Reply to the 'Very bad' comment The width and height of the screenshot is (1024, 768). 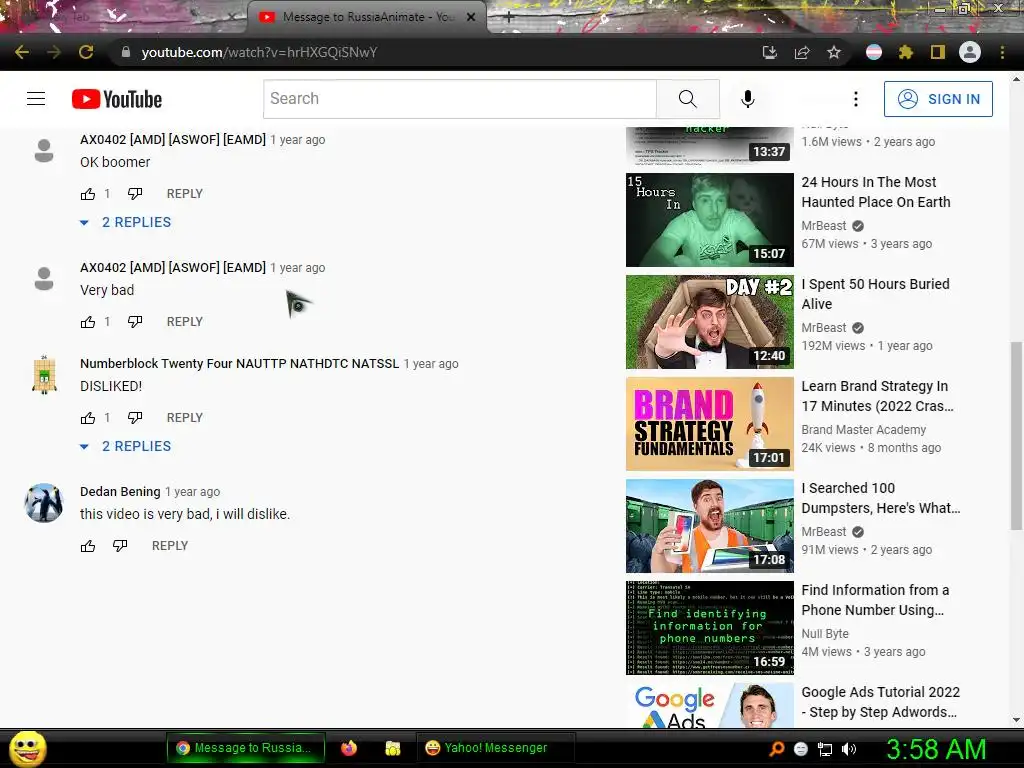tap(185, 322)
